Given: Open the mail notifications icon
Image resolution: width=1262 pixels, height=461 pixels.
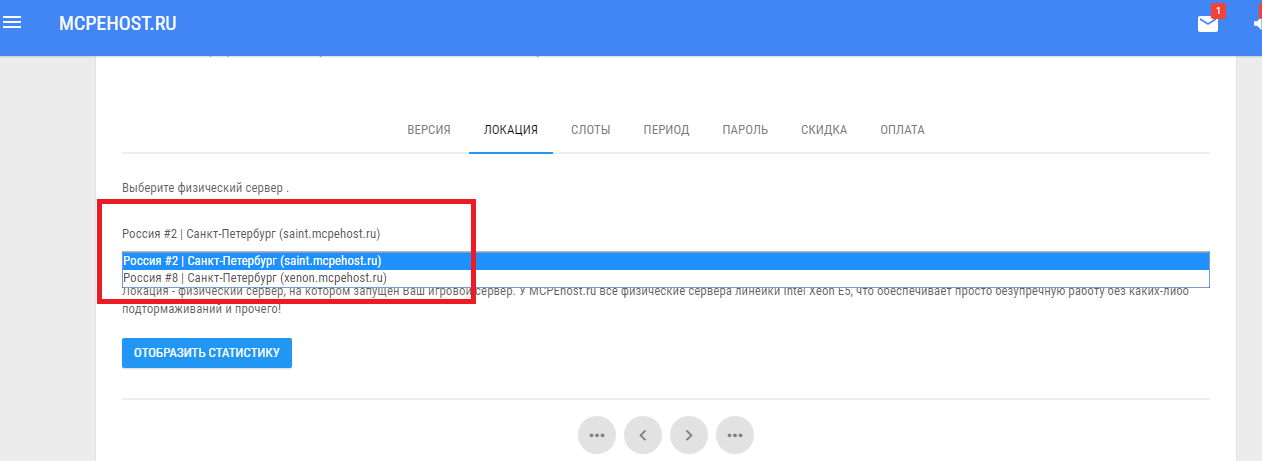Looking at the screenshot, I should (1208, 23).
